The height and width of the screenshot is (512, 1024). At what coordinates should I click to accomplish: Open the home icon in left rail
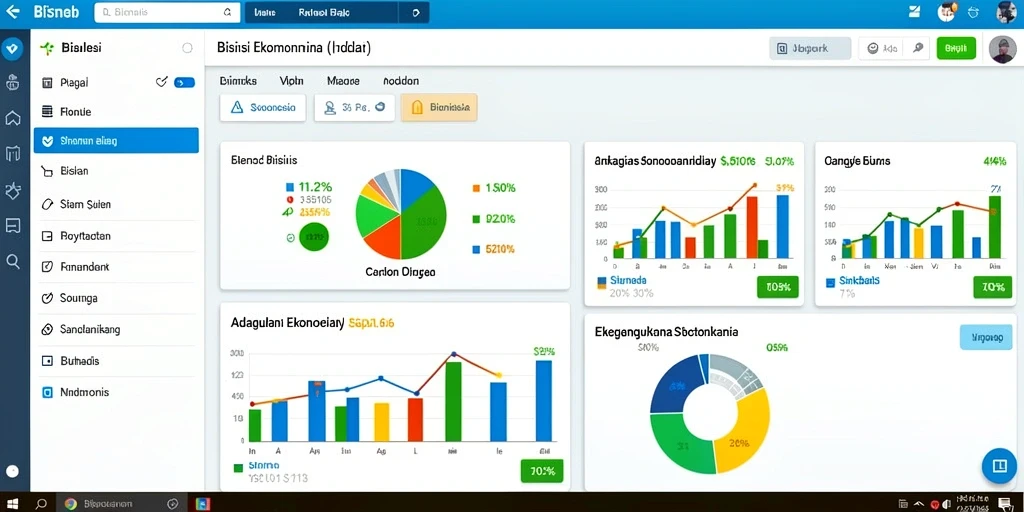coord(12,118)
